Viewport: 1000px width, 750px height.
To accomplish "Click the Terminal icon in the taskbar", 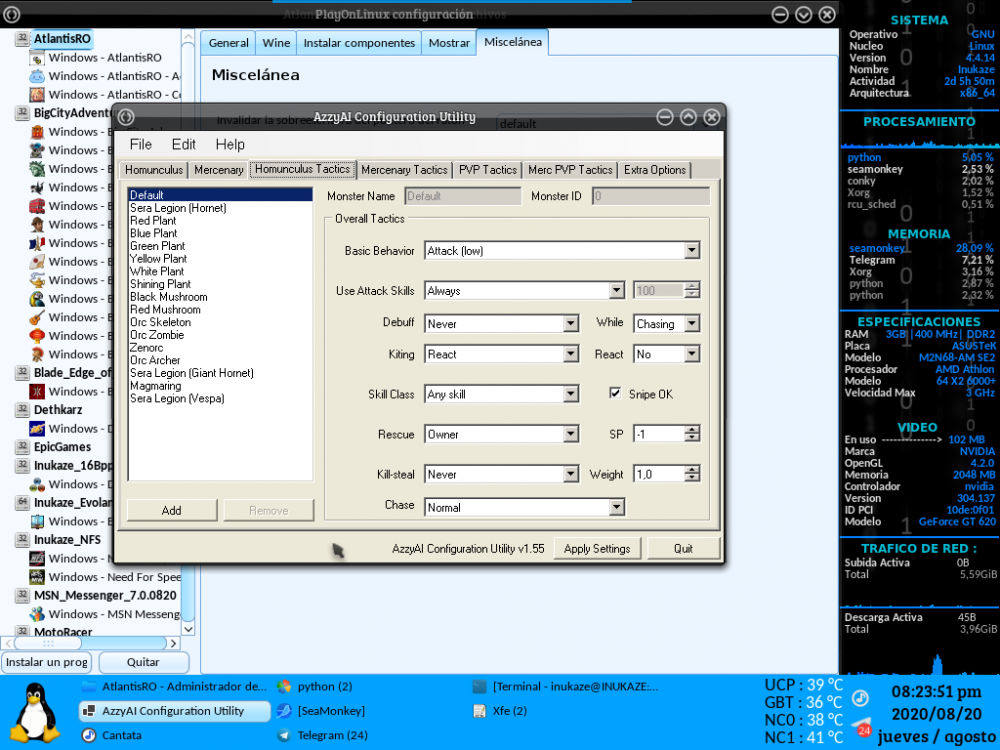I will point(480,687).
